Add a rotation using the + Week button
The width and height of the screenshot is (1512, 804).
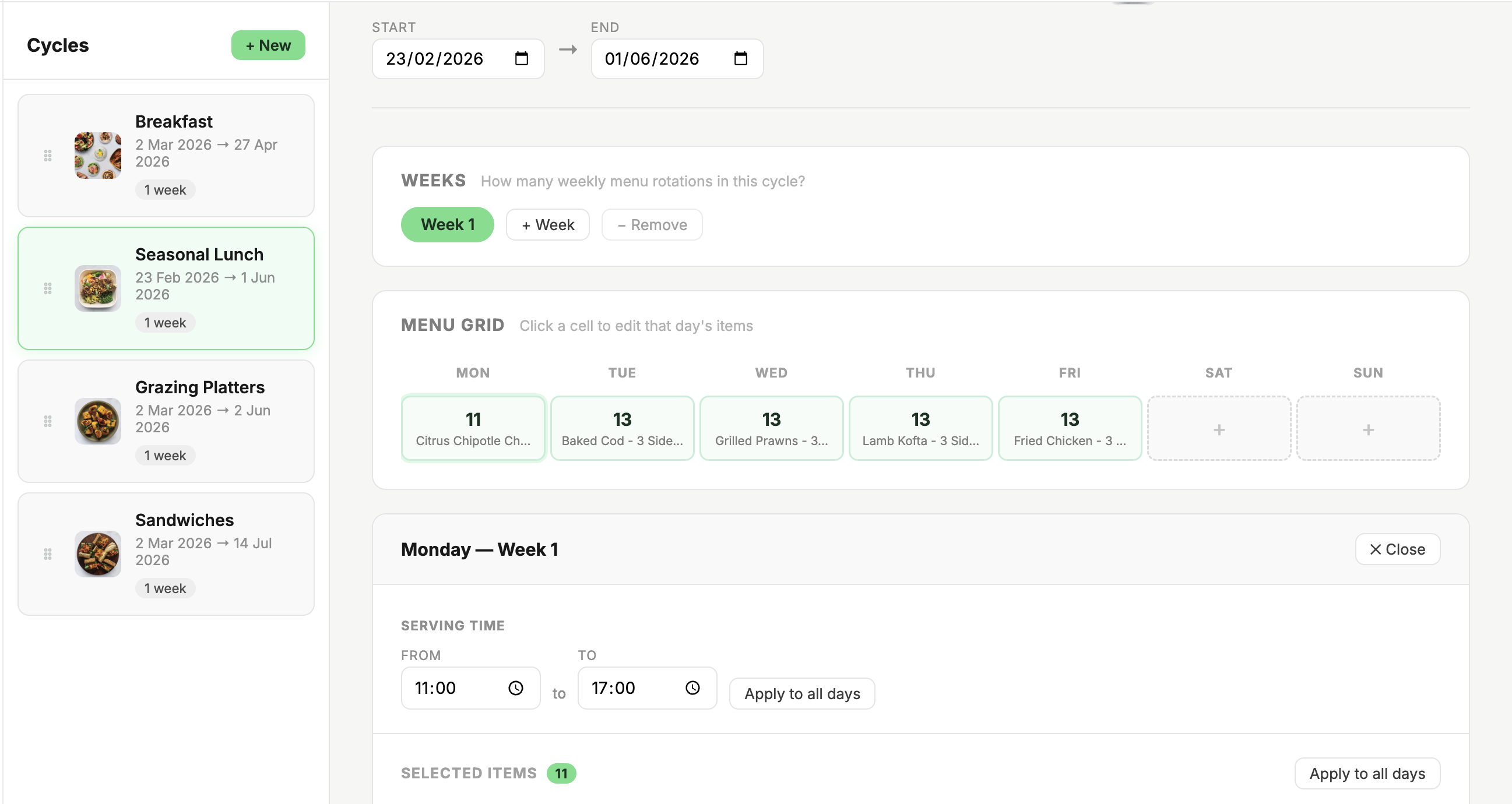[x=547, y=224]
